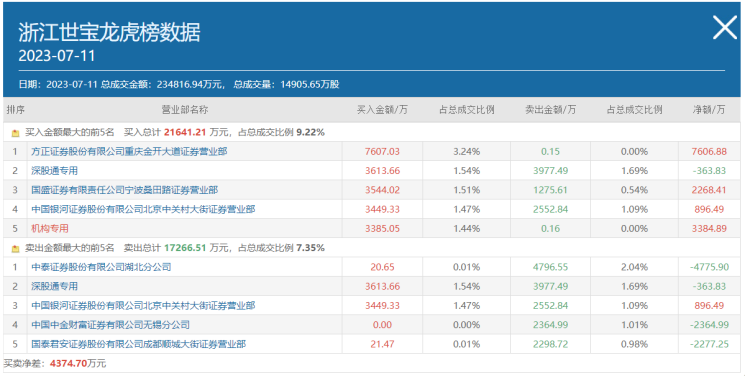
Task: Open 深股通专用 in the sell top-5 list
Action: [x=54, y=286]
